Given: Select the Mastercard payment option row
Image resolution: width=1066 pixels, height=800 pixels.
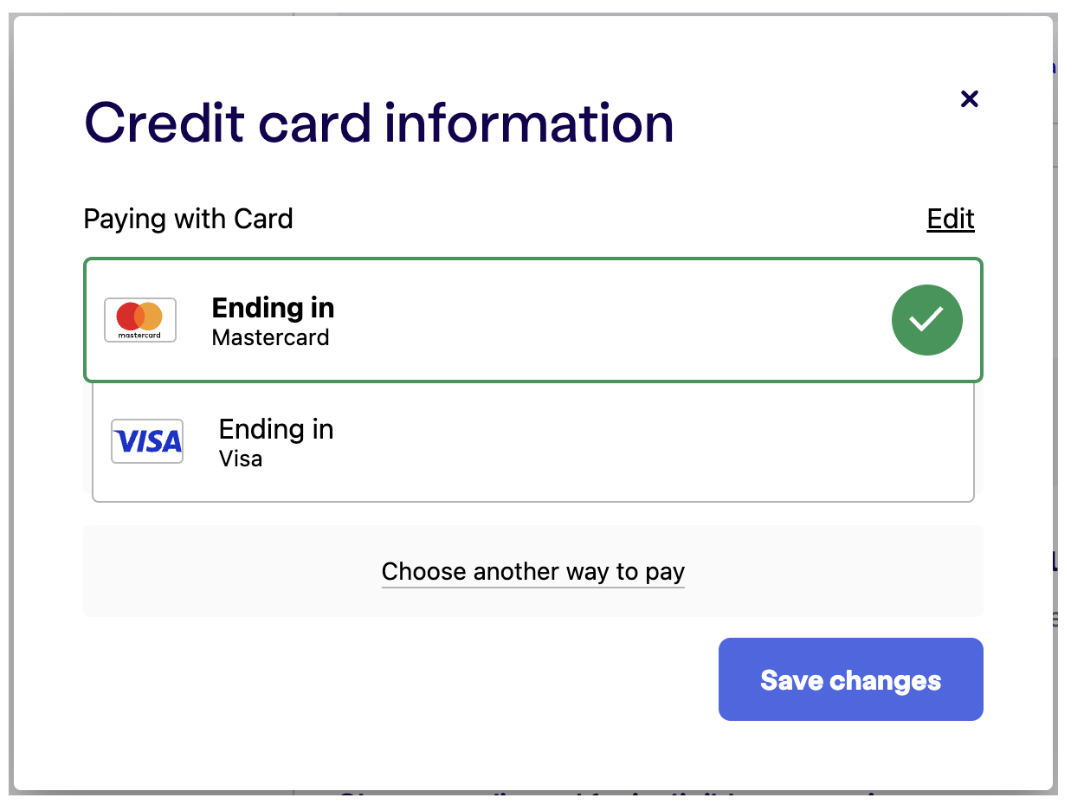Looking at the screenshot, I should coord(533,319).
